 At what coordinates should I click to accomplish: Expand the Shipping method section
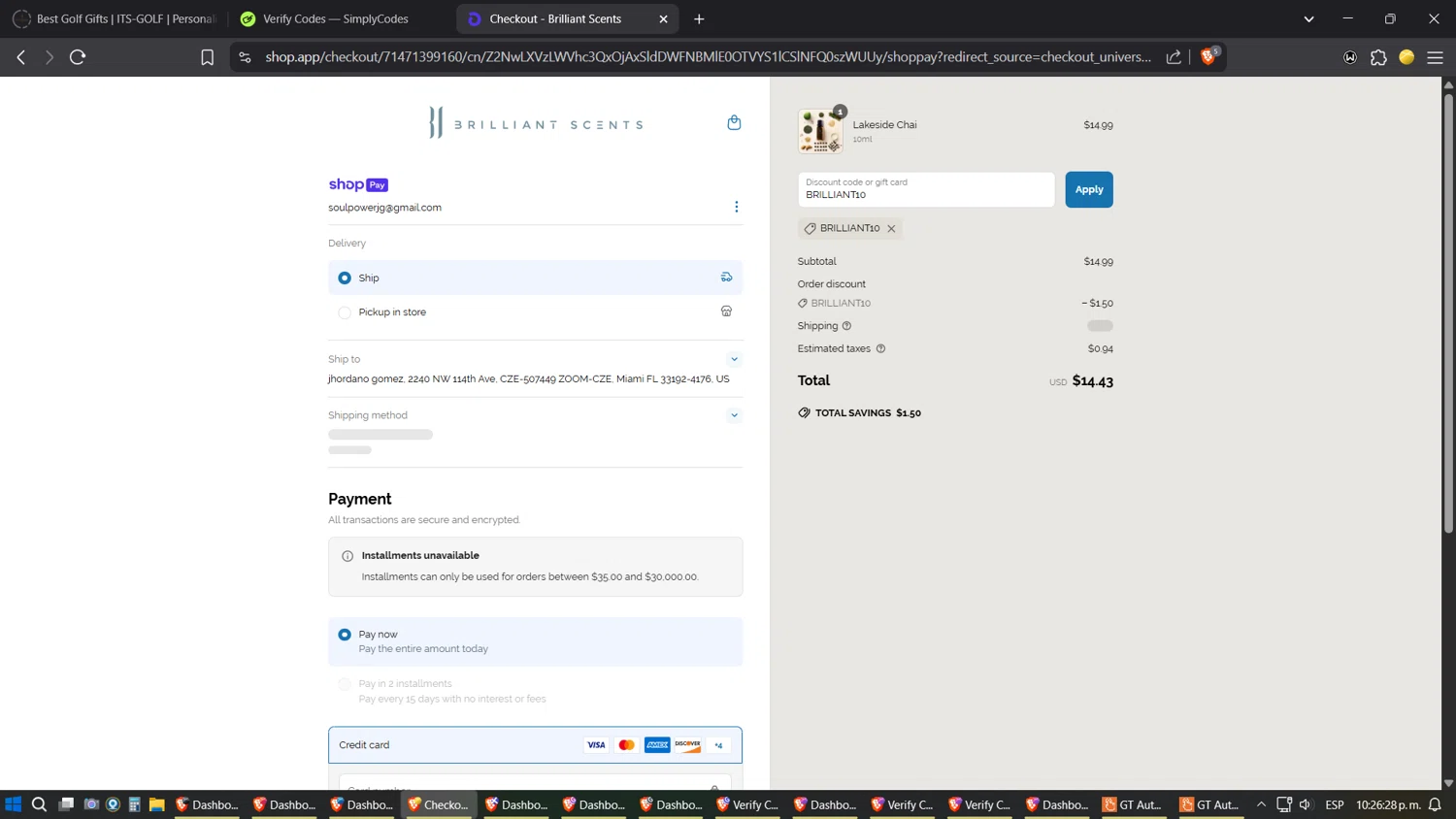(734, 415)
